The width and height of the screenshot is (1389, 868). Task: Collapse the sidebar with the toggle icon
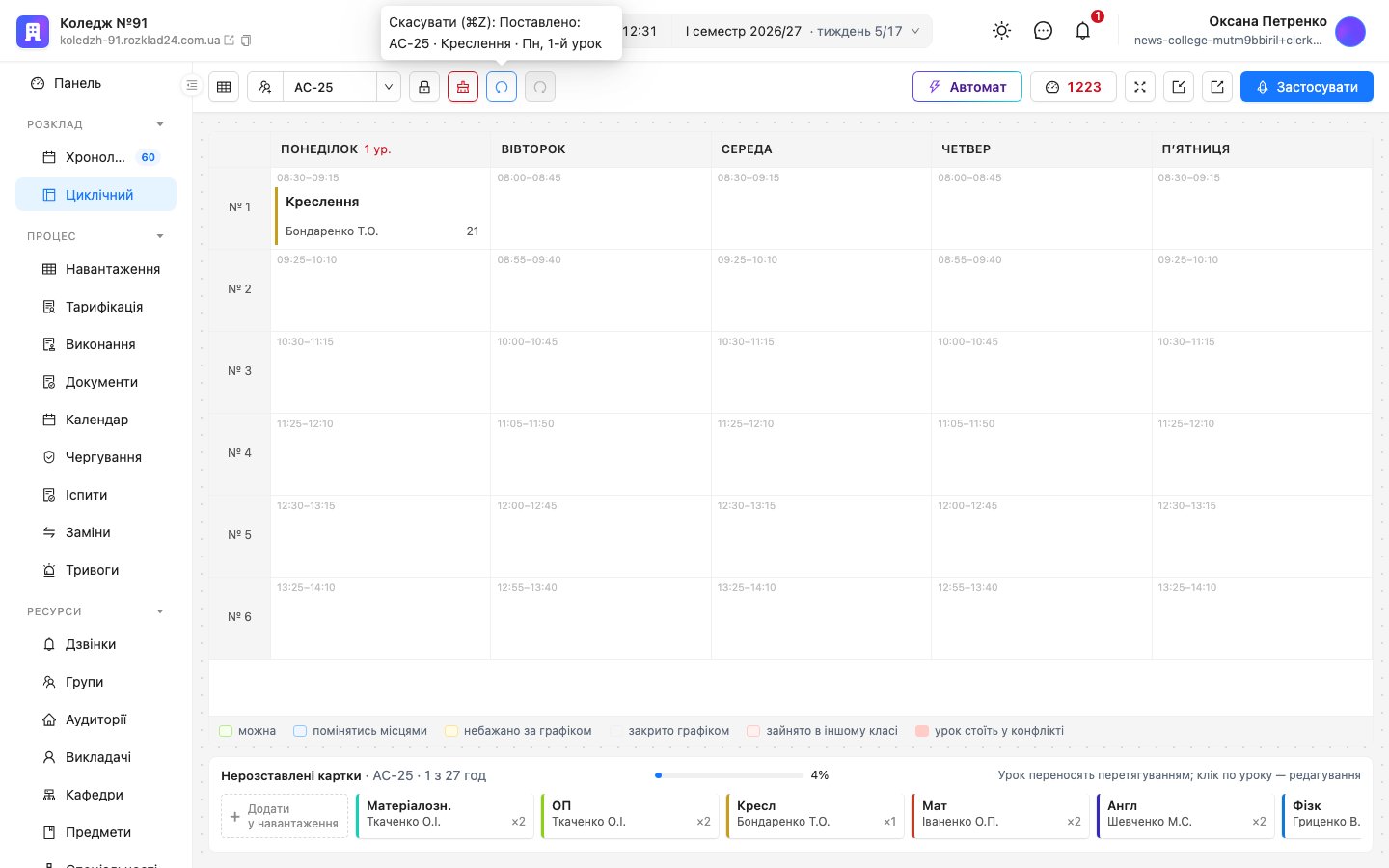tap(192, 86)
